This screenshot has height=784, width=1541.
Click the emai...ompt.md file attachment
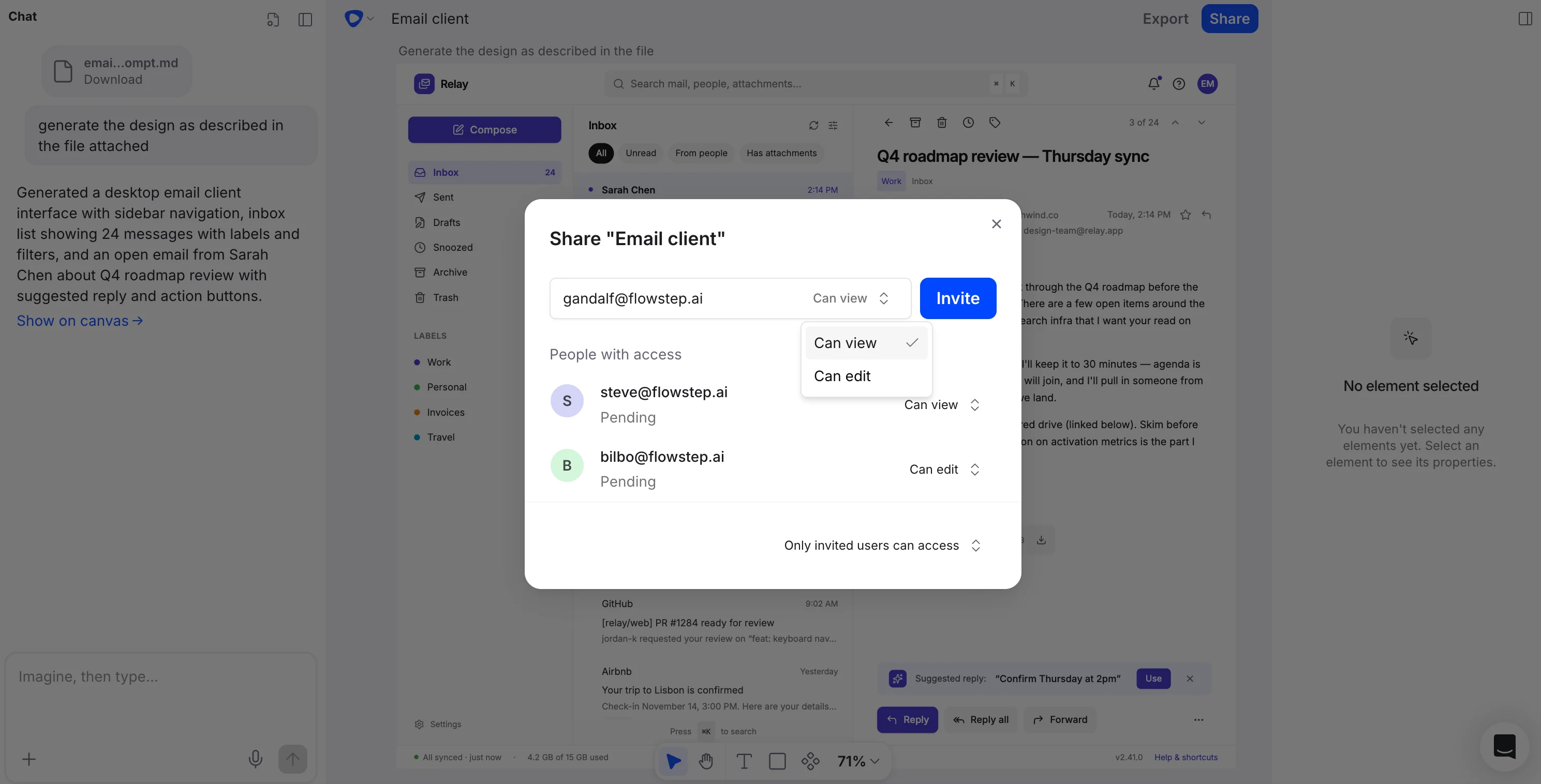point(116,71)
